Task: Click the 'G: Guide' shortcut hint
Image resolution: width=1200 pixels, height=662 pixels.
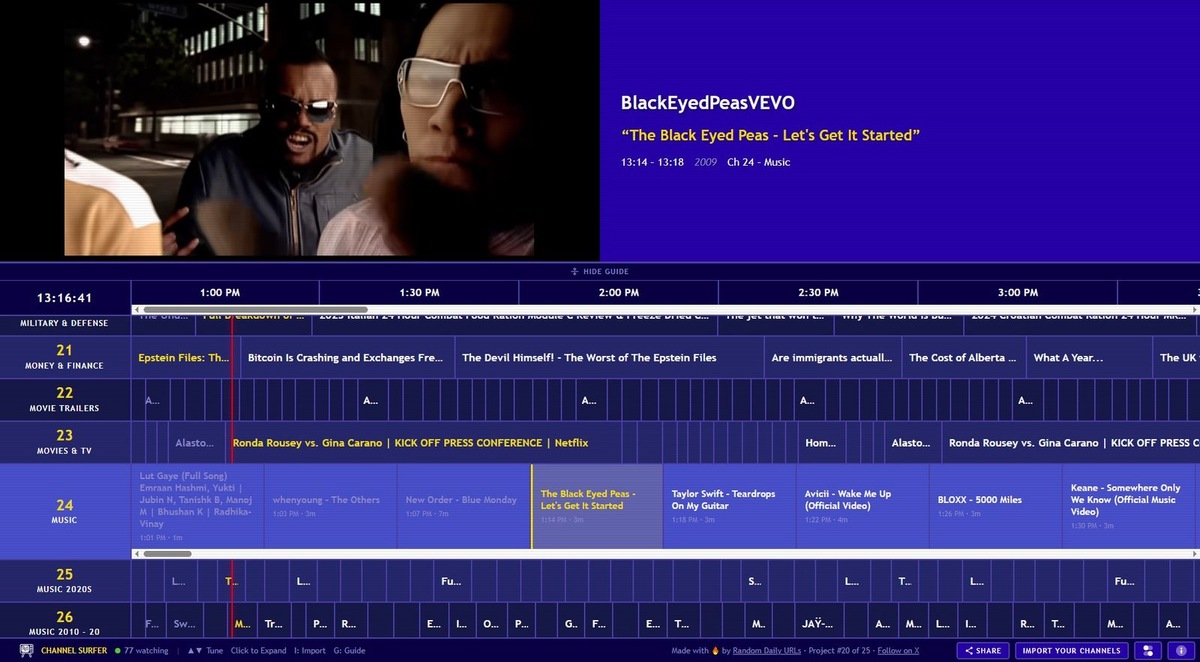Action: coord(349,651)
